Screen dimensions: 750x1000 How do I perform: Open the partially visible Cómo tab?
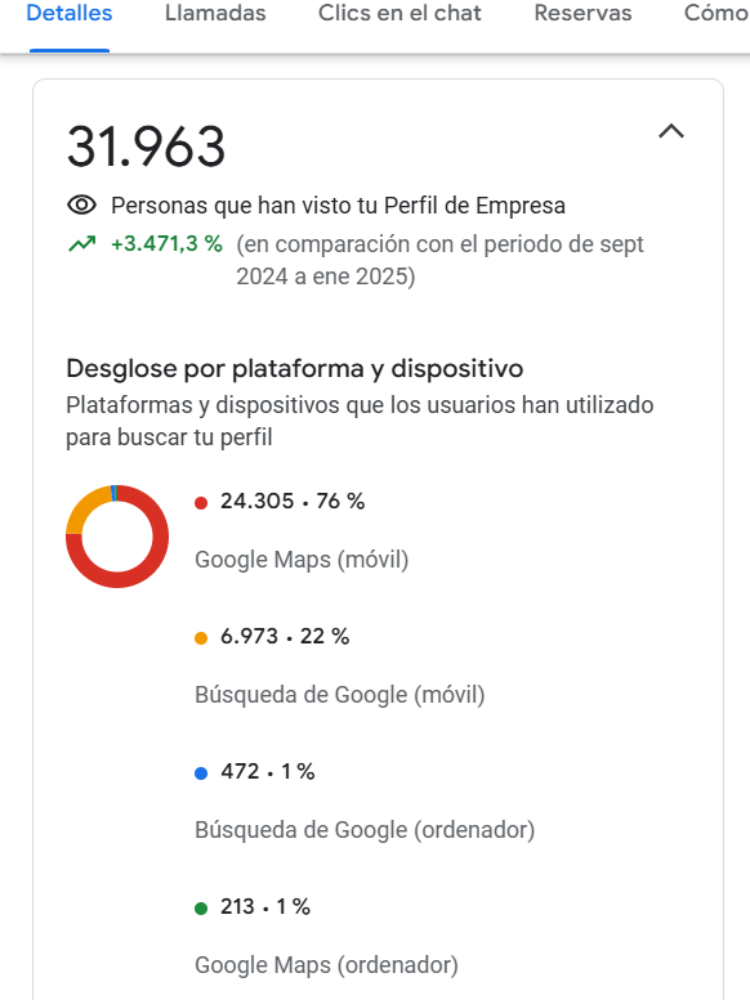pyautogui.click(x=716, y=14)
